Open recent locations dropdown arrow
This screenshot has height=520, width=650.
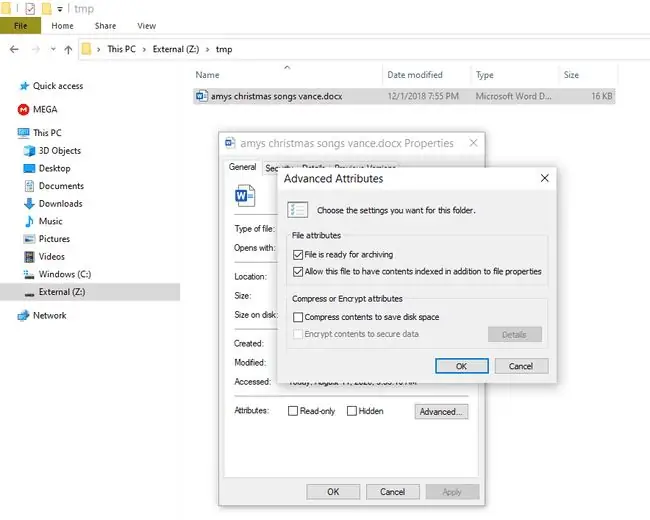[53, 49]
